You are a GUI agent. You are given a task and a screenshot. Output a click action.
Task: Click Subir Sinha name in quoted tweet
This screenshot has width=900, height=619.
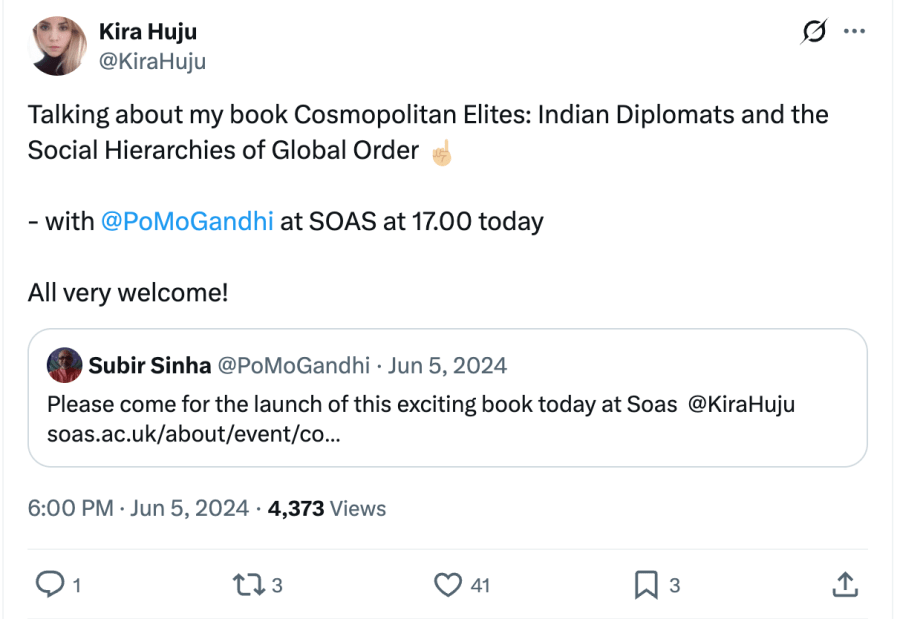[x=149, y=365]
